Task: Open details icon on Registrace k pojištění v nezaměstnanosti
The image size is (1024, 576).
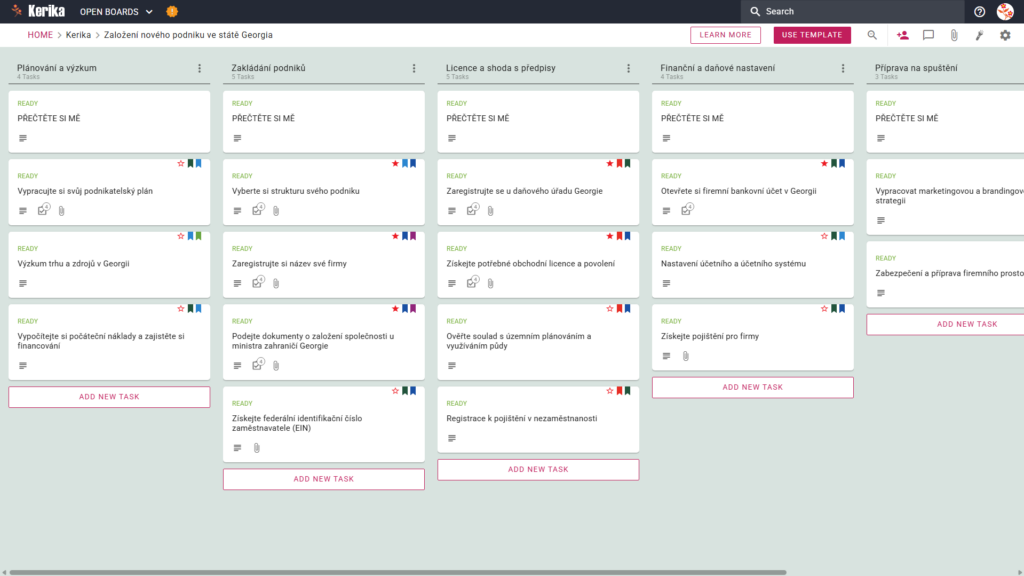Action: click(x=452, y=438)
